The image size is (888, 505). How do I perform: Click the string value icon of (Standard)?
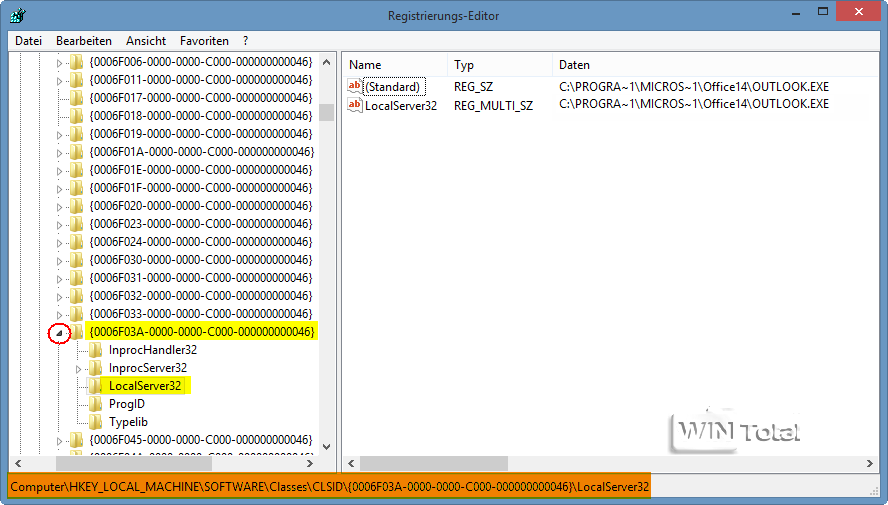click(355, 86)
